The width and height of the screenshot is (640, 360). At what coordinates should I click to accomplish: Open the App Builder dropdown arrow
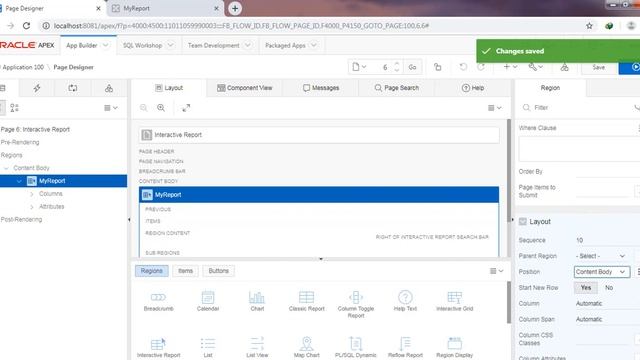(x=106, y=45)
